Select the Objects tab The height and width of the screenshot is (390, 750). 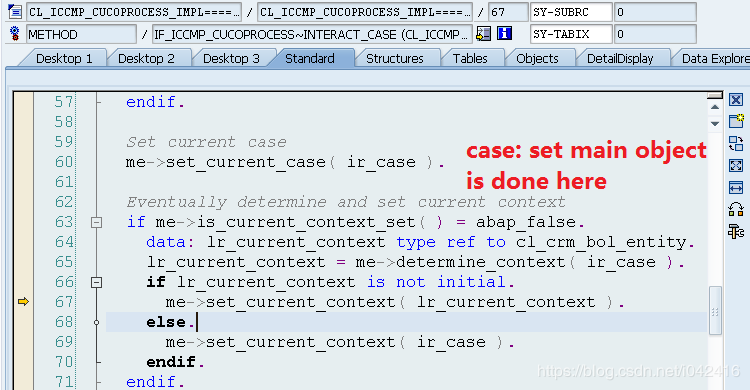click(x=537, y=58)
